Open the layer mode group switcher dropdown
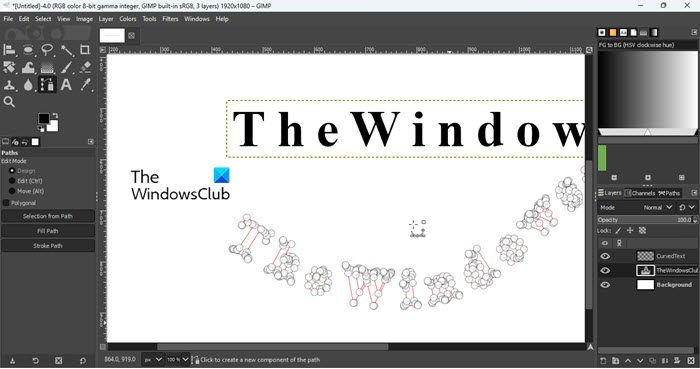700x369 pixels. pyautogui.click(x=687, y=207)
